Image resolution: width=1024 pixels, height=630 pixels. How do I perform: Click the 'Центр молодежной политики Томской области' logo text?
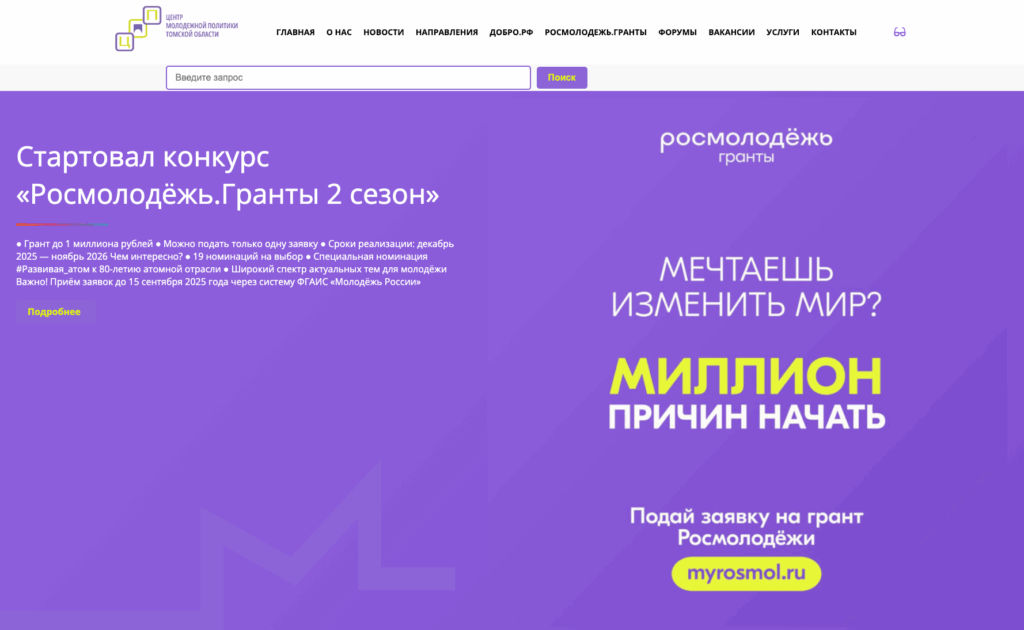tap(201, 25)
